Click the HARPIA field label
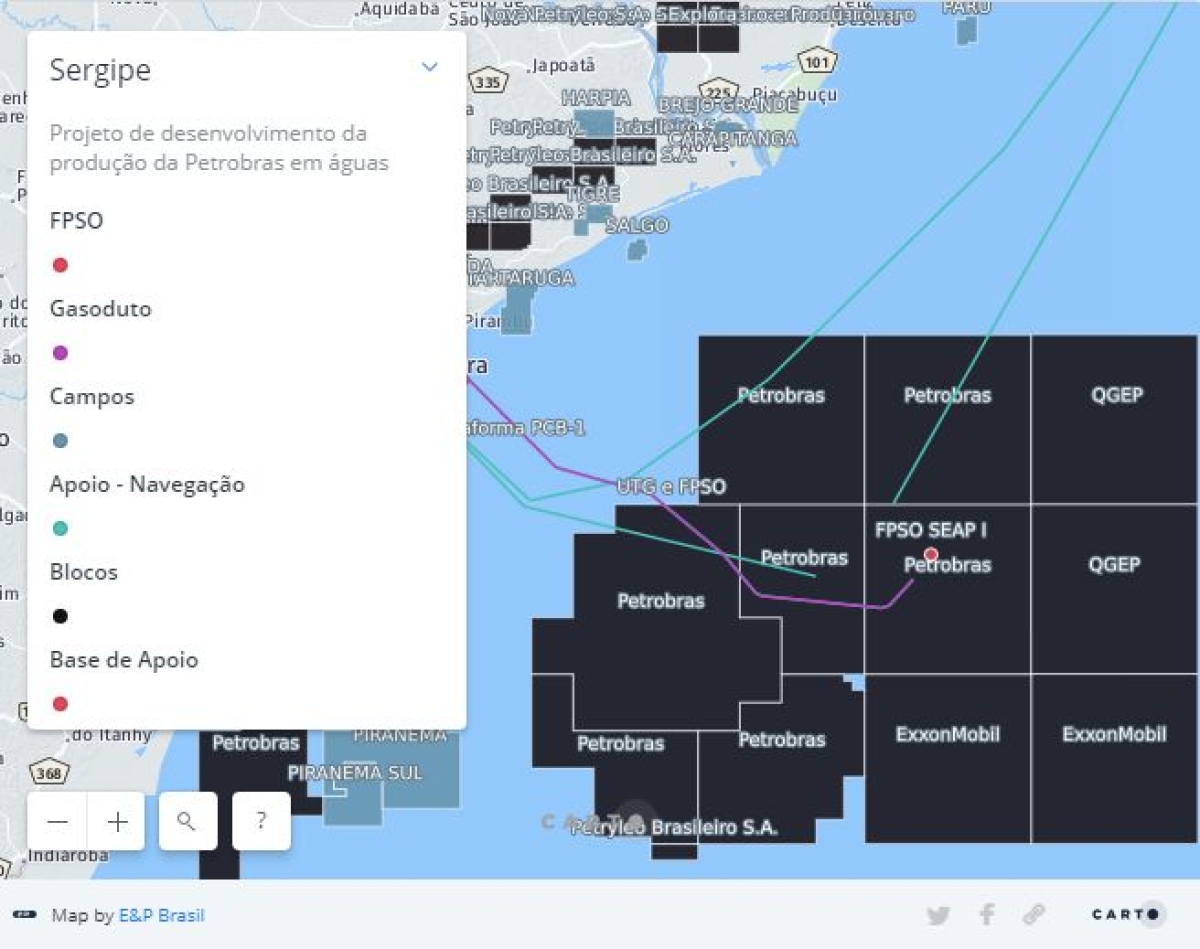1200x949 pixels. click(596, 98)
